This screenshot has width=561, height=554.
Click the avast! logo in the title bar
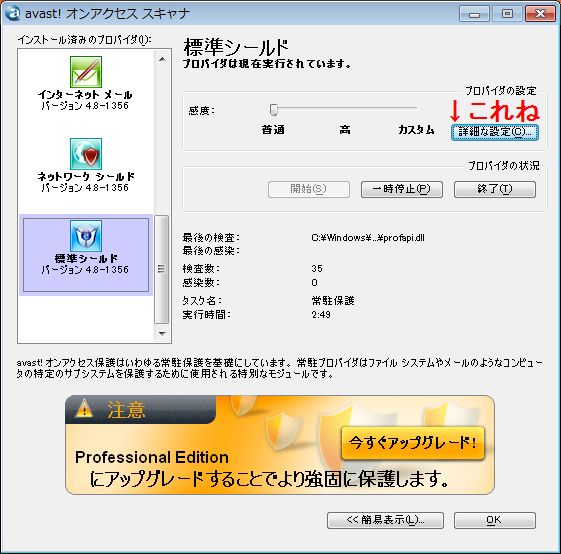tap(13, 14)
